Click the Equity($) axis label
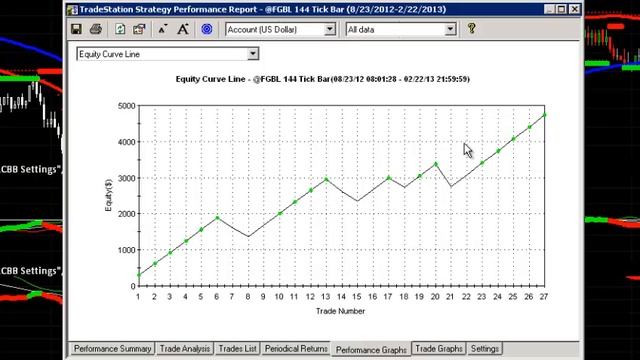 pyautogui.click(x=108, y=195)
